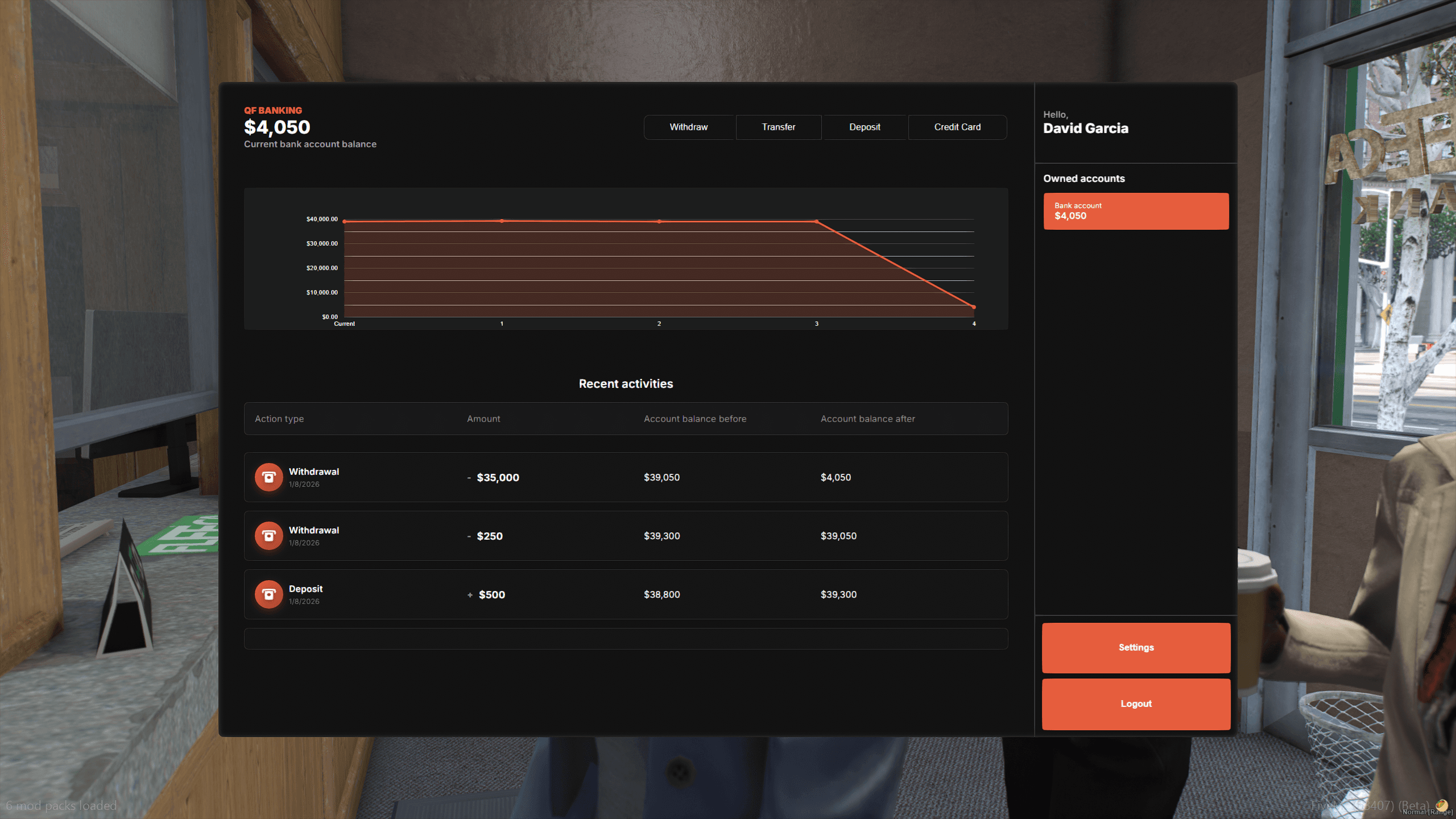Click the Logout button
Viewport: 1456px width, 819px height.
pos(1136,704)
